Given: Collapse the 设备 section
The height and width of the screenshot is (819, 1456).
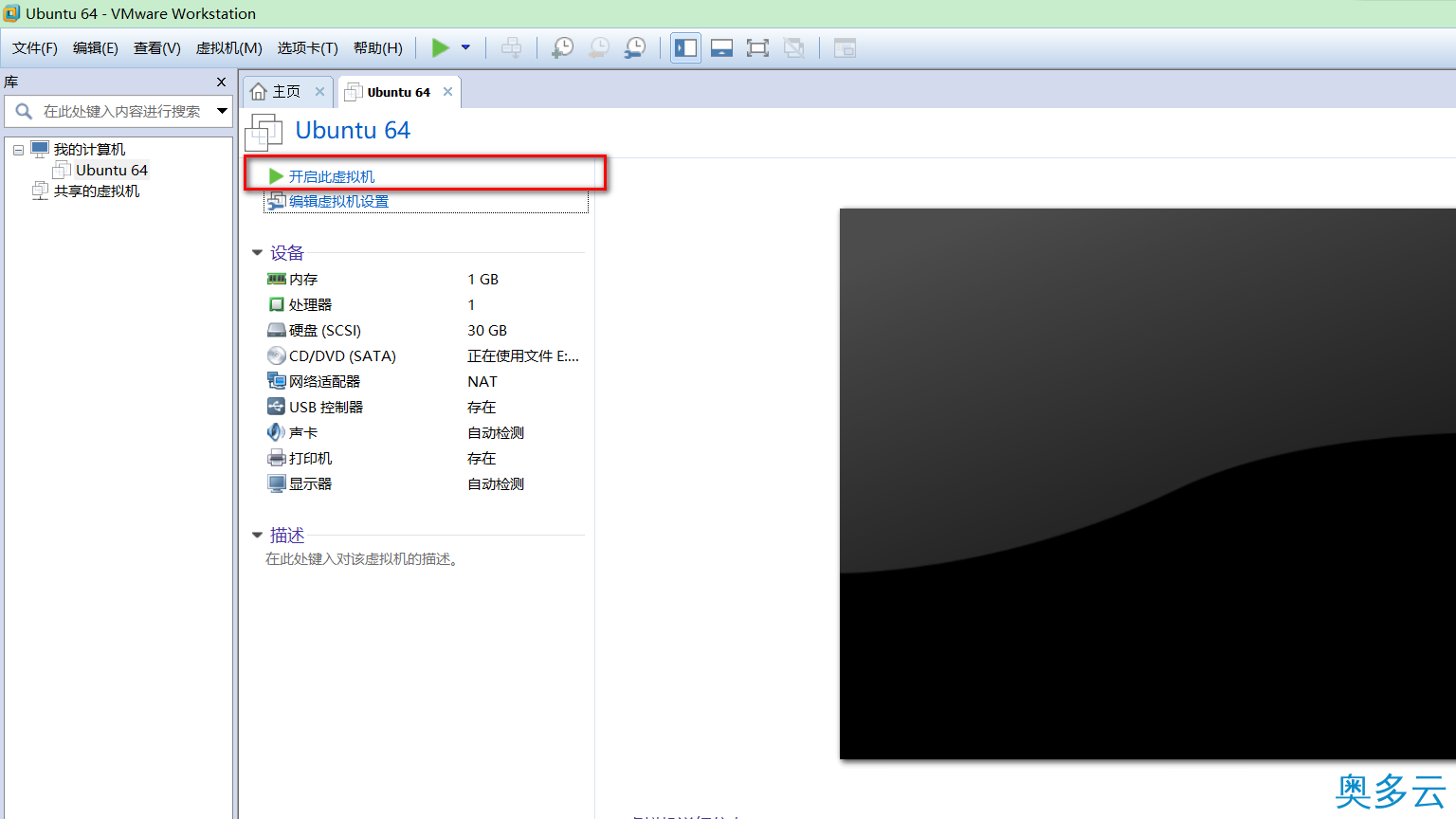Looking at the screenshot, I should [257, 252].
